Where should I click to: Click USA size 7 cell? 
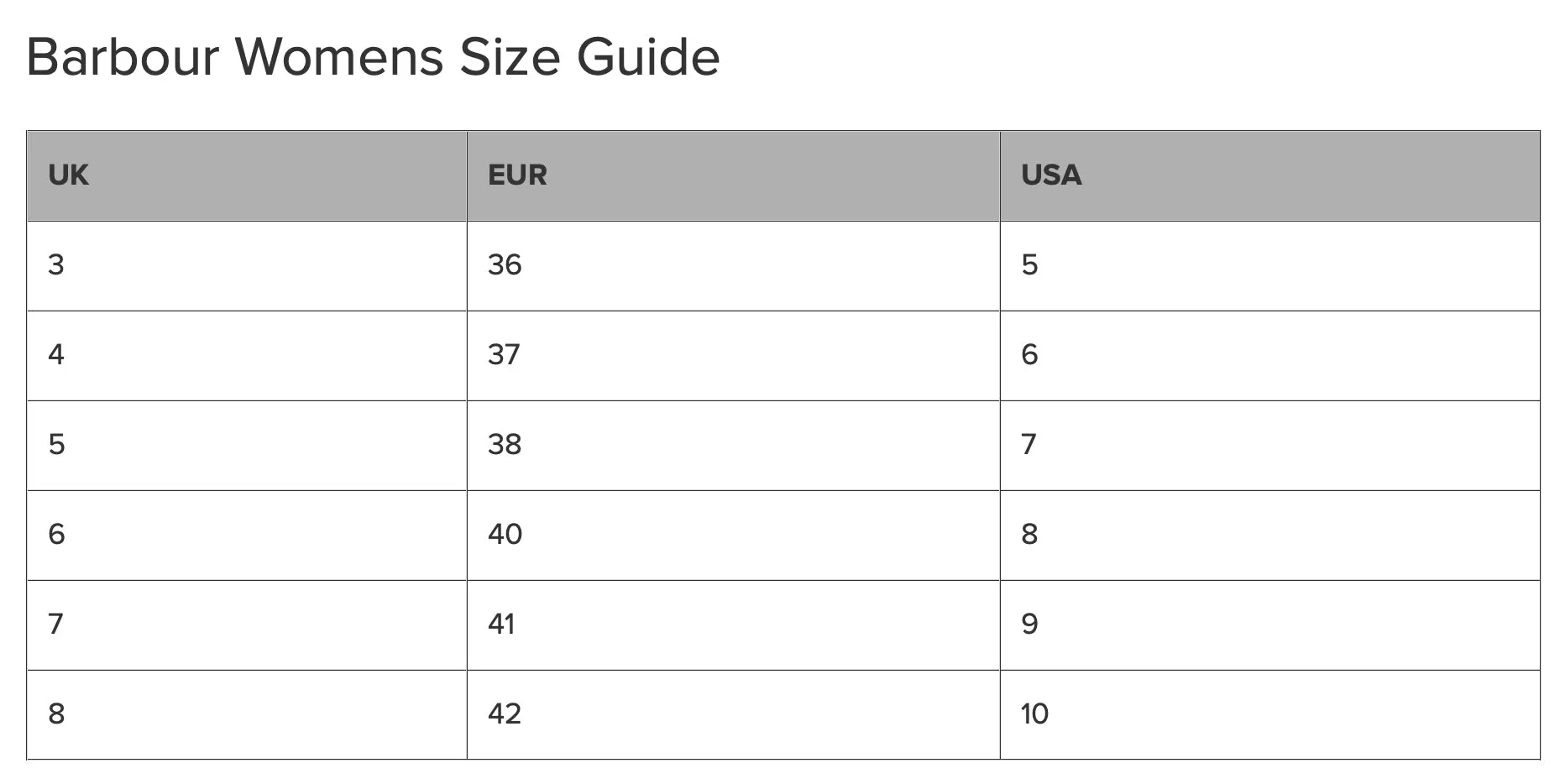[x=1270, y=446]
